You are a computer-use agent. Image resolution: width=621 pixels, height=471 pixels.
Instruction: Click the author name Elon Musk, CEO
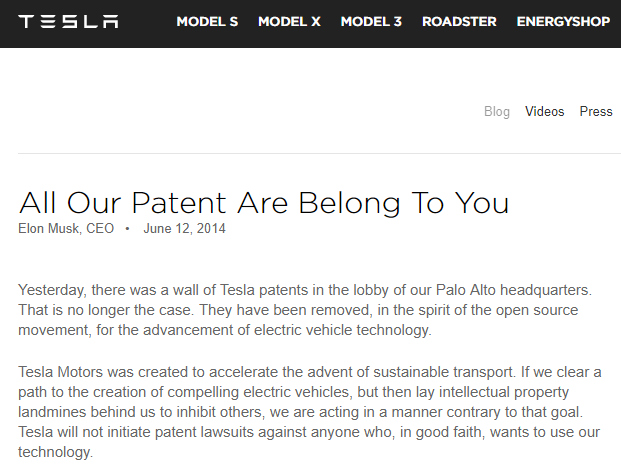pyautogui.click(x=66, y=228)
